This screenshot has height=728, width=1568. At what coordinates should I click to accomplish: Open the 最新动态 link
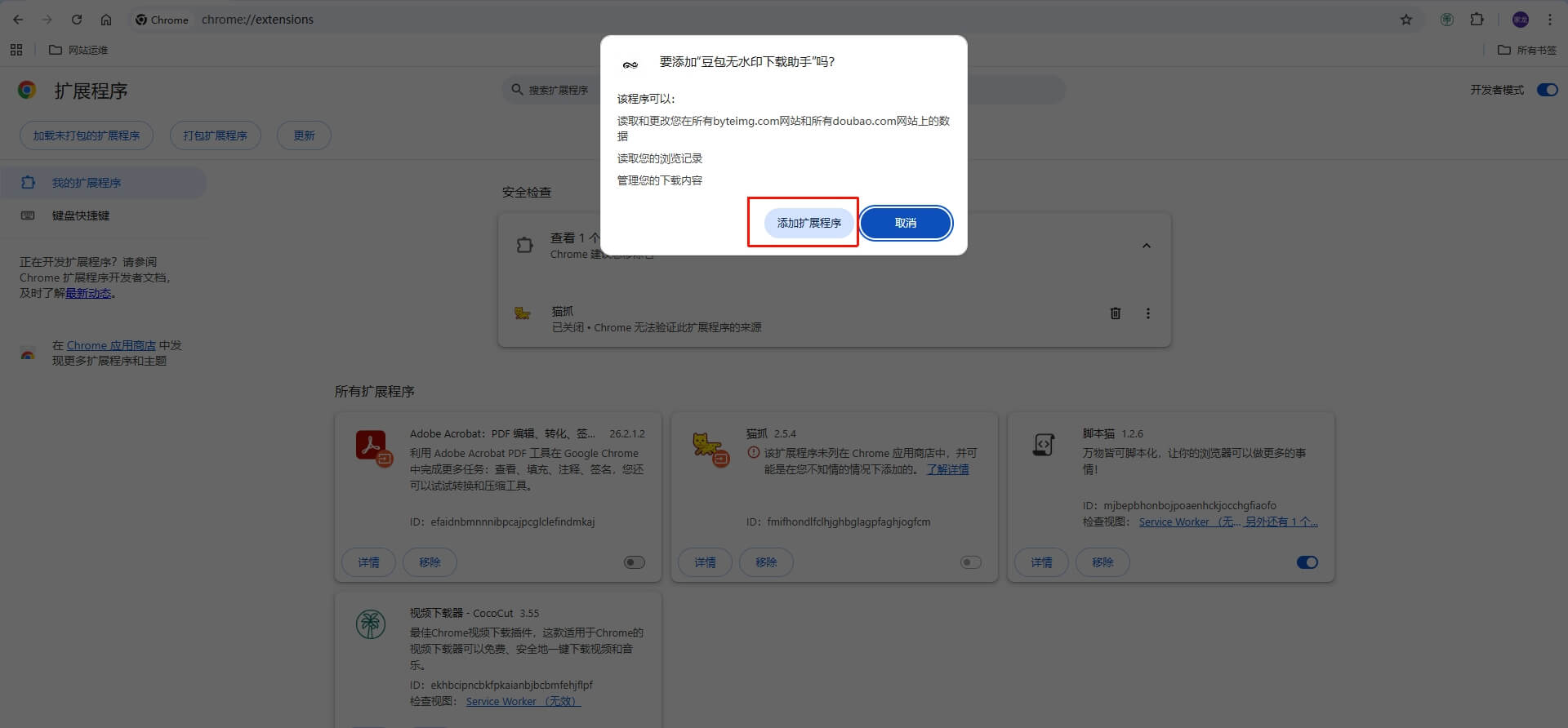click(88, 293)
